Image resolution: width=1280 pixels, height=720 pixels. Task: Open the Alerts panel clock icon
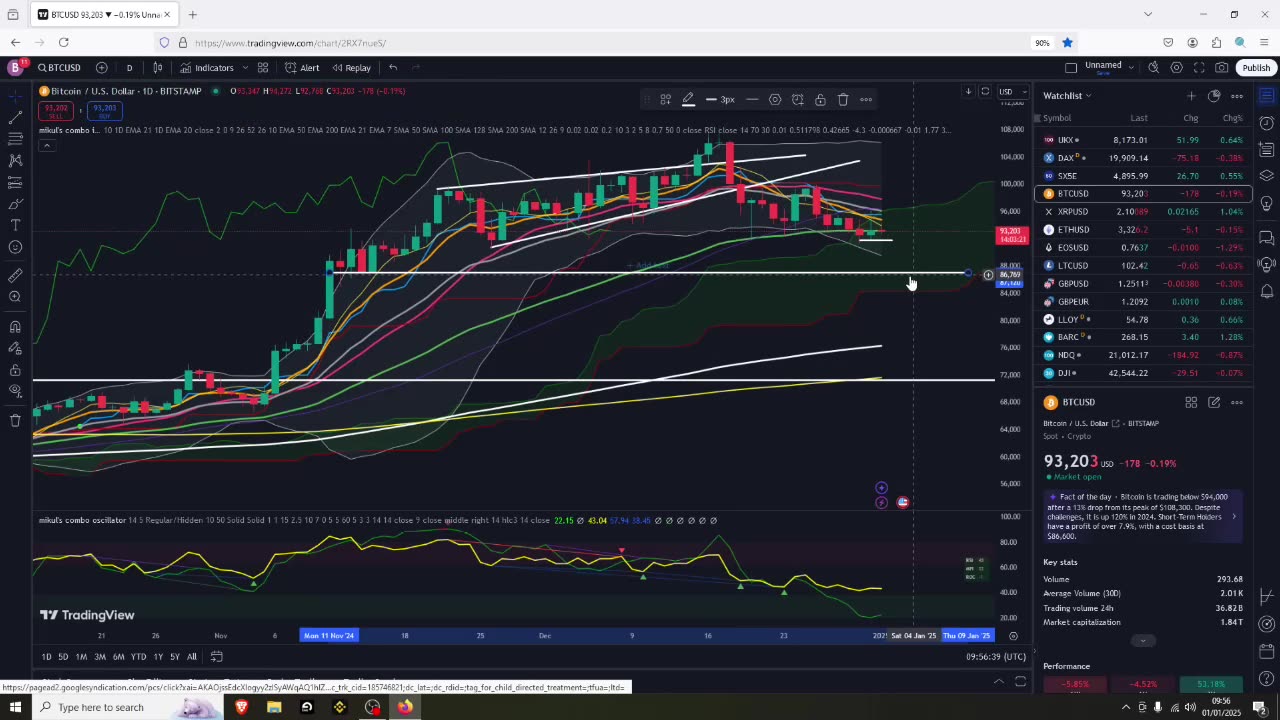click(x=1266, y=122)
